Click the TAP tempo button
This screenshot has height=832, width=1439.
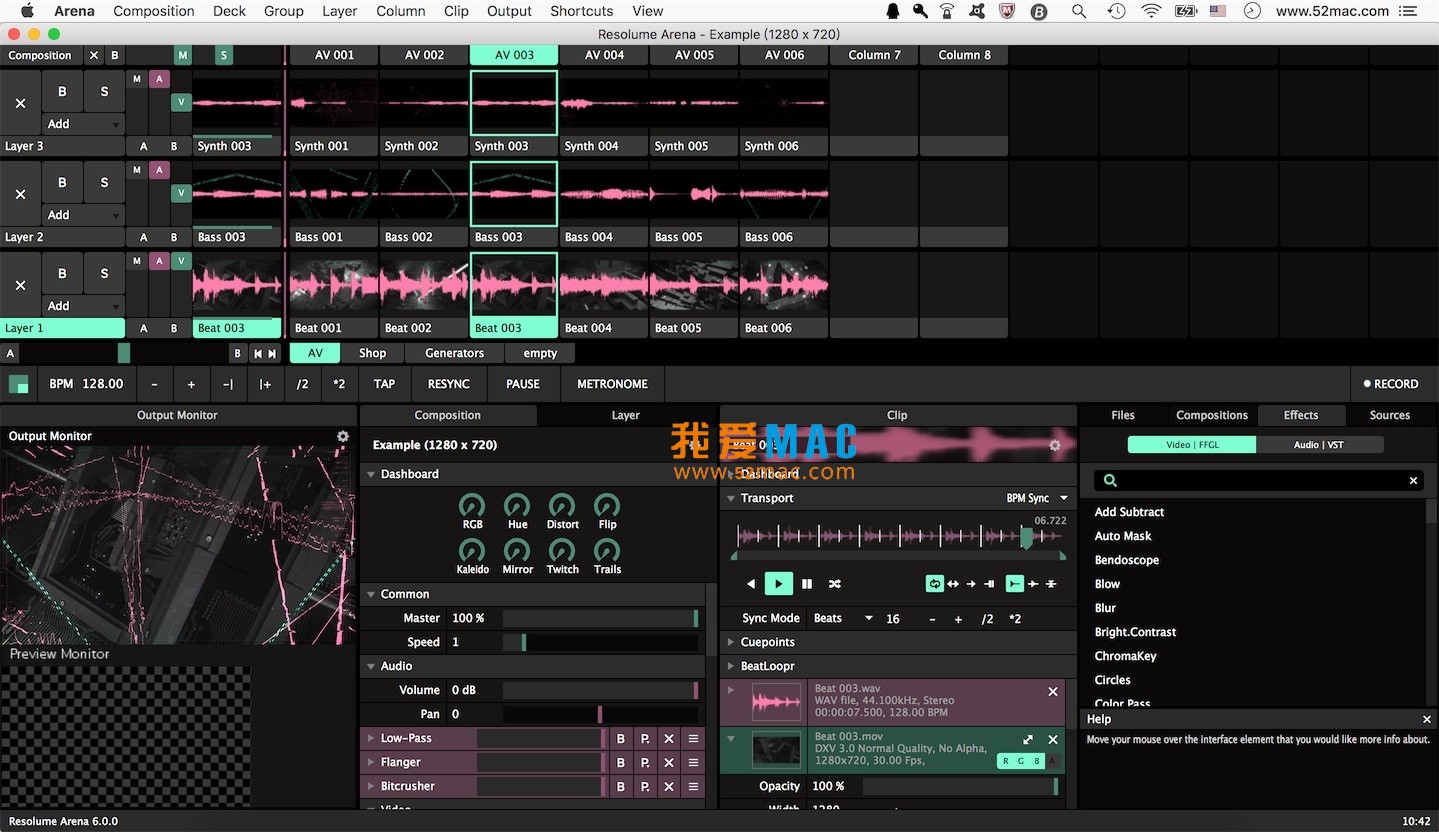pos(384,383)
